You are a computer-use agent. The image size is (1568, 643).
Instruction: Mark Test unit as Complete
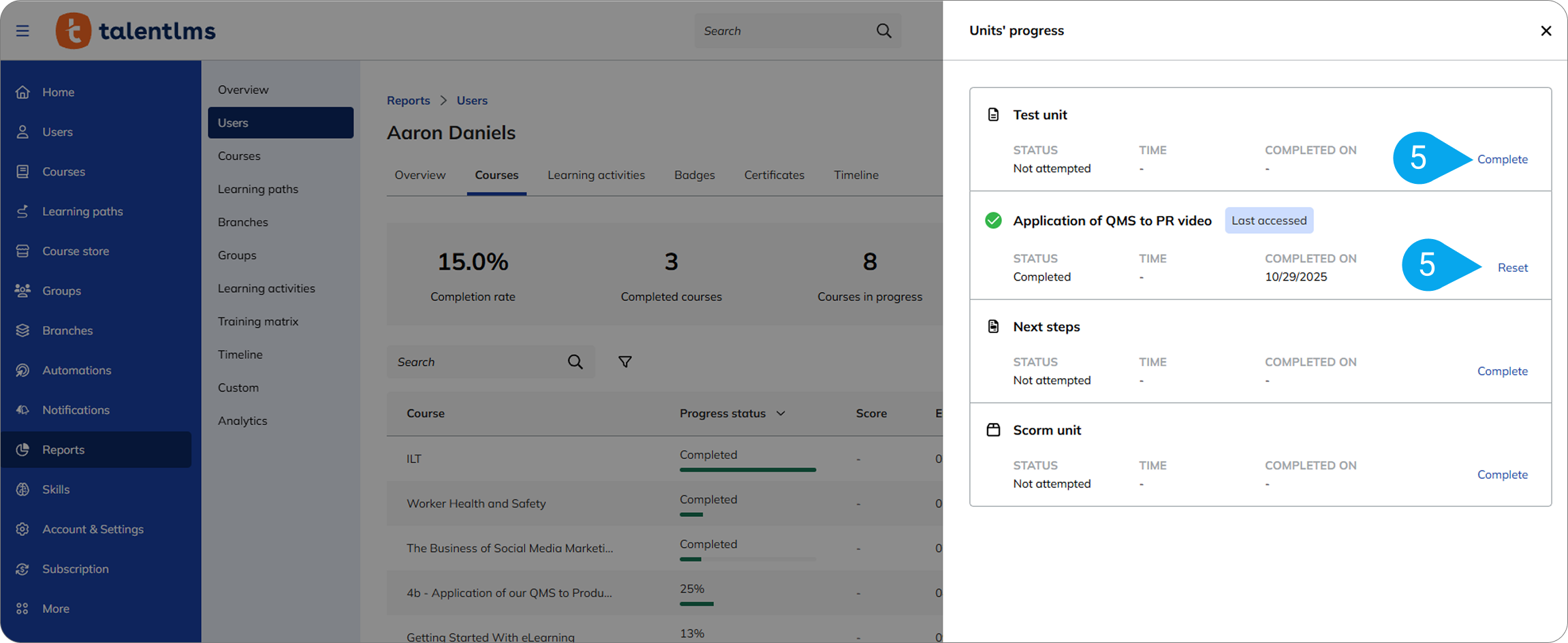point(1502,159)
